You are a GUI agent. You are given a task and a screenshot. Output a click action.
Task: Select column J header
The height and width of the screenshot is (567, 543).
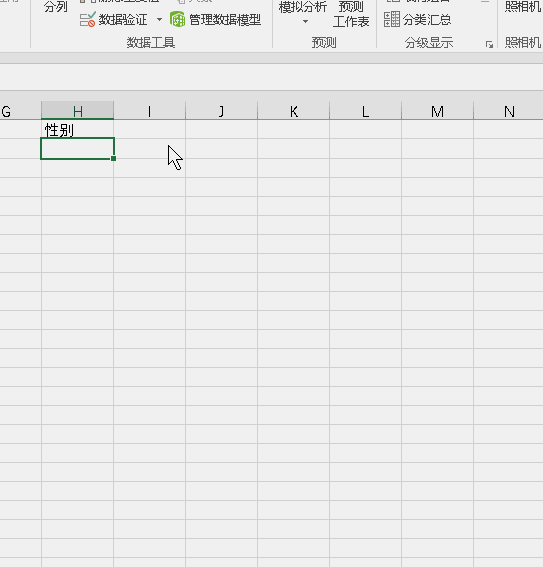221,111
